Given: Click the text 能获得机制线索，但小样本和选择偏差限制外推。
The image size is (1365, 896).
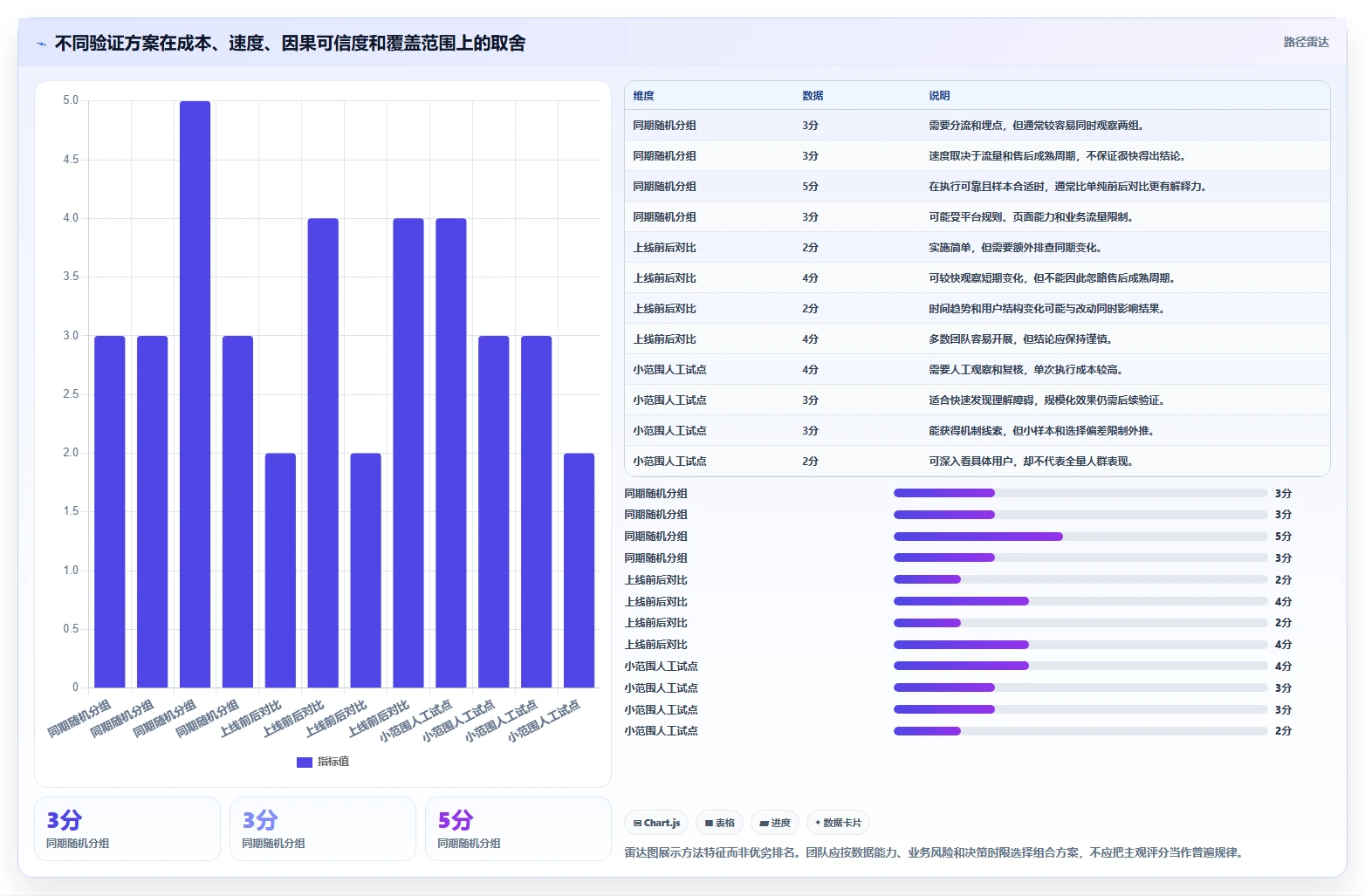Looking at the screenshot, I should (1041, 431).
